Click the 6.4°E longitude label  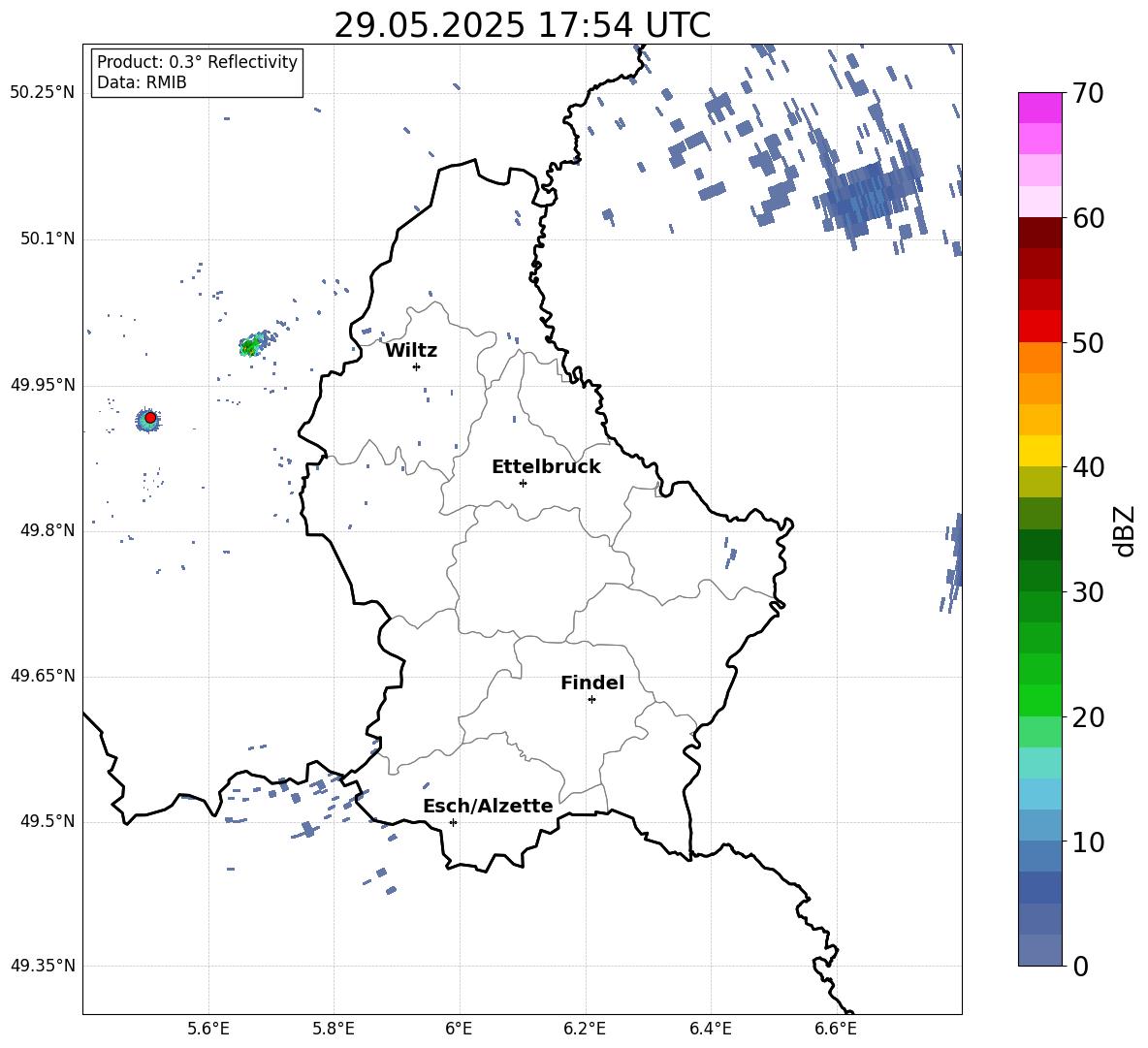[x=710, y=1029]
